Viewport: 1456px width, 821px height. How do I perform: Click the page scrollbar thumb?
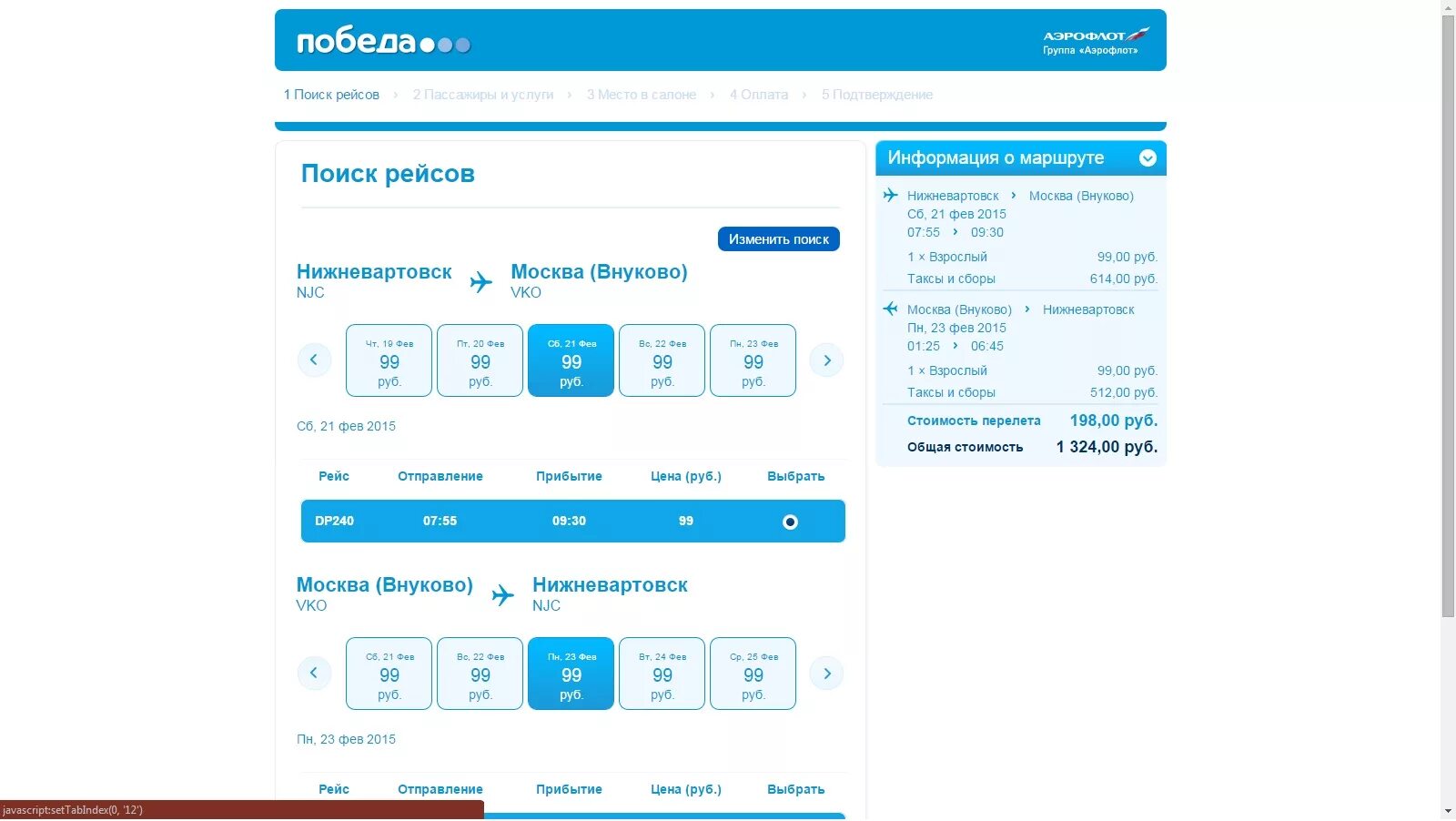point(1448,317)
